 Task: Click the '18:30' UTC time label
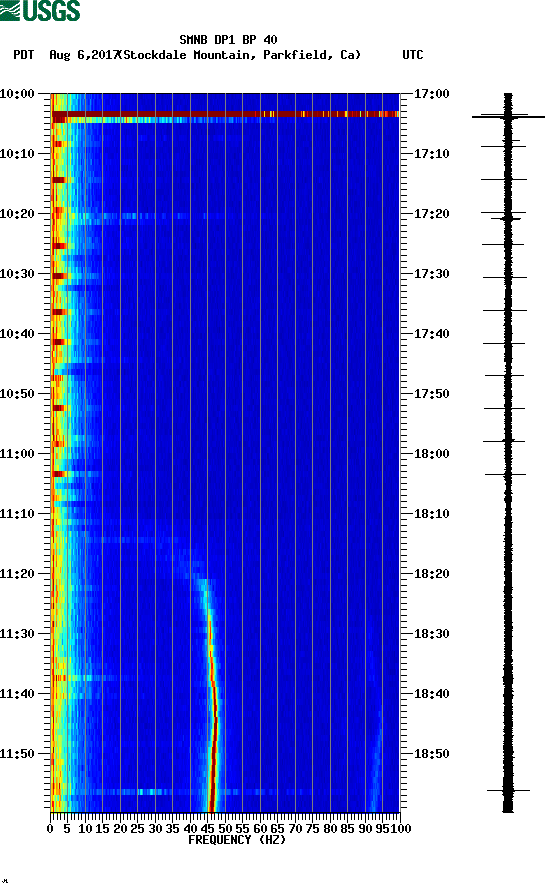coord(431,634)
